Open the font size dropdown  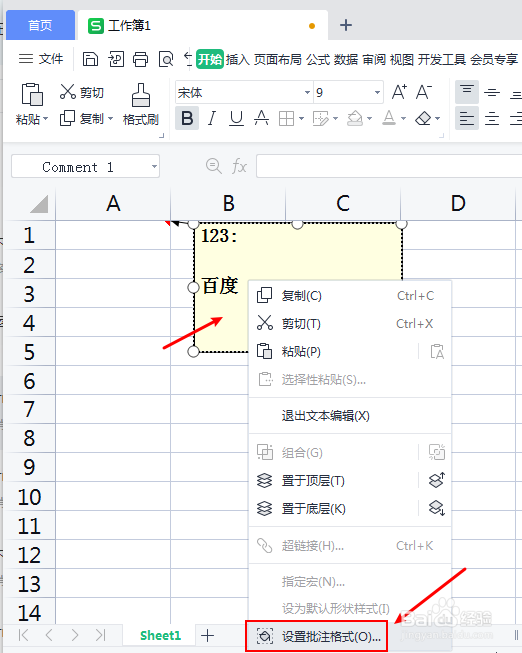(x=377, y=92)
